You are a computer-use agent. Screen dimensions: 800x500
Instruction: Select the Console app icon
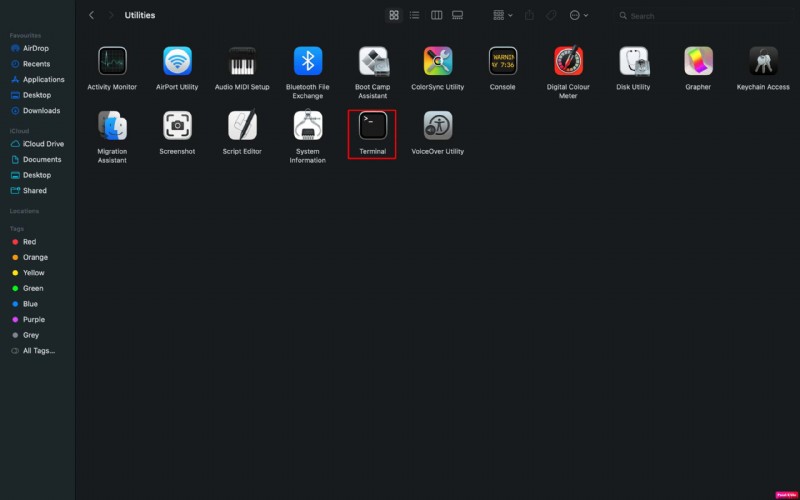pos(503,61)
